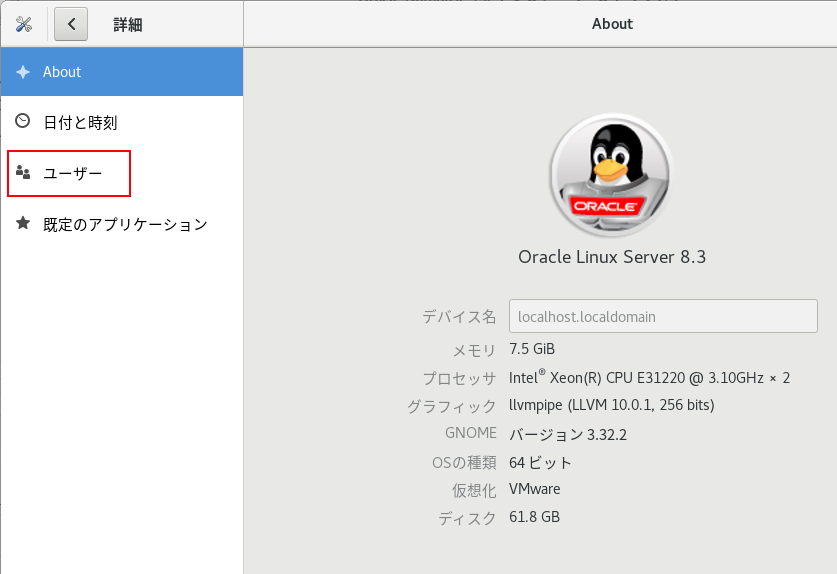The width and height of the screenshot is (837, 574).
Task: Click the 7.5 GiB memory value
Action: click(532, 349)
